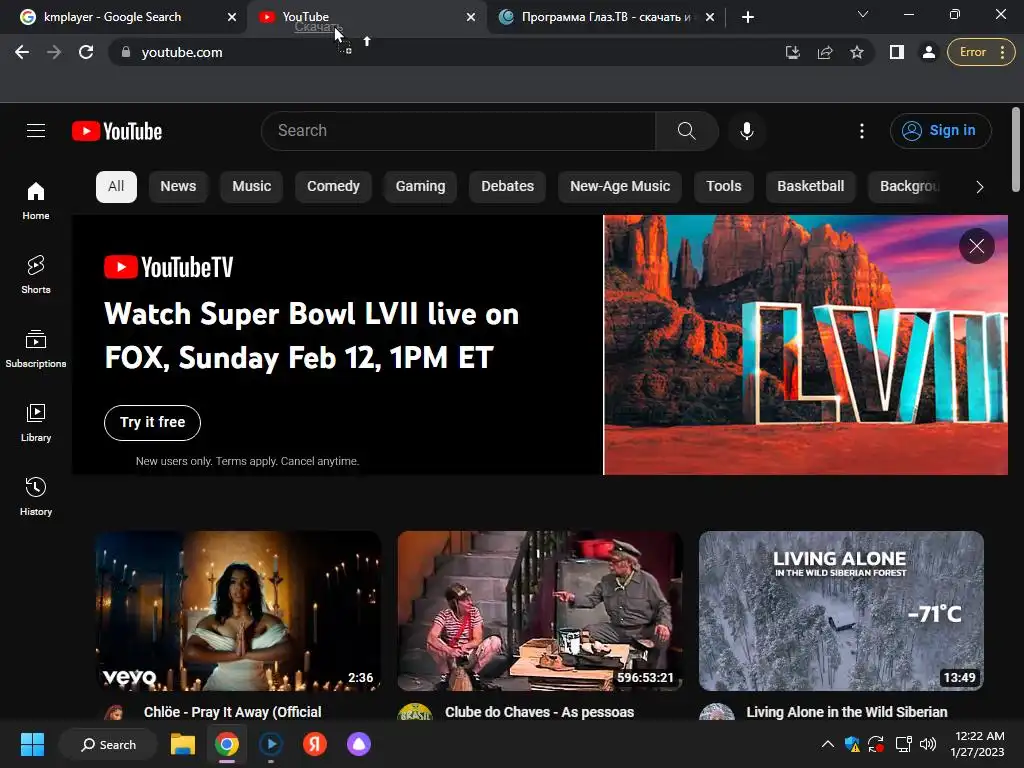The image size is (1024, 768).
Task: Go back in browser
Action: (x=22, y=52)
